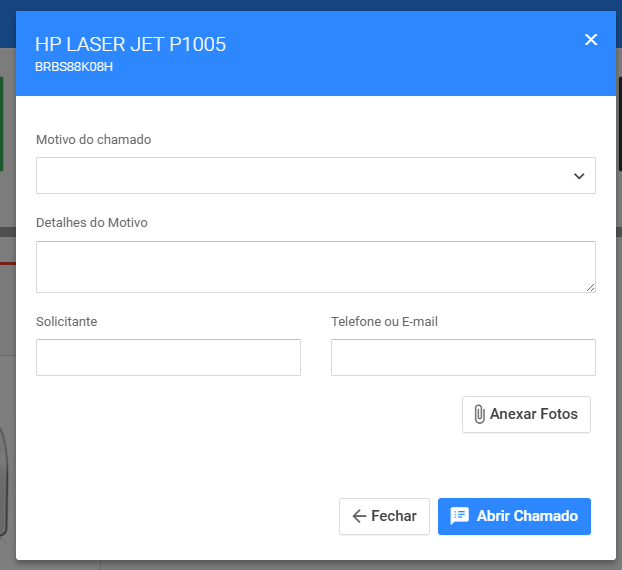The width and height of the screenshot is (622, 570).
Task: Expand the chevron arrow in Motivo field
Action: point(578,176)
